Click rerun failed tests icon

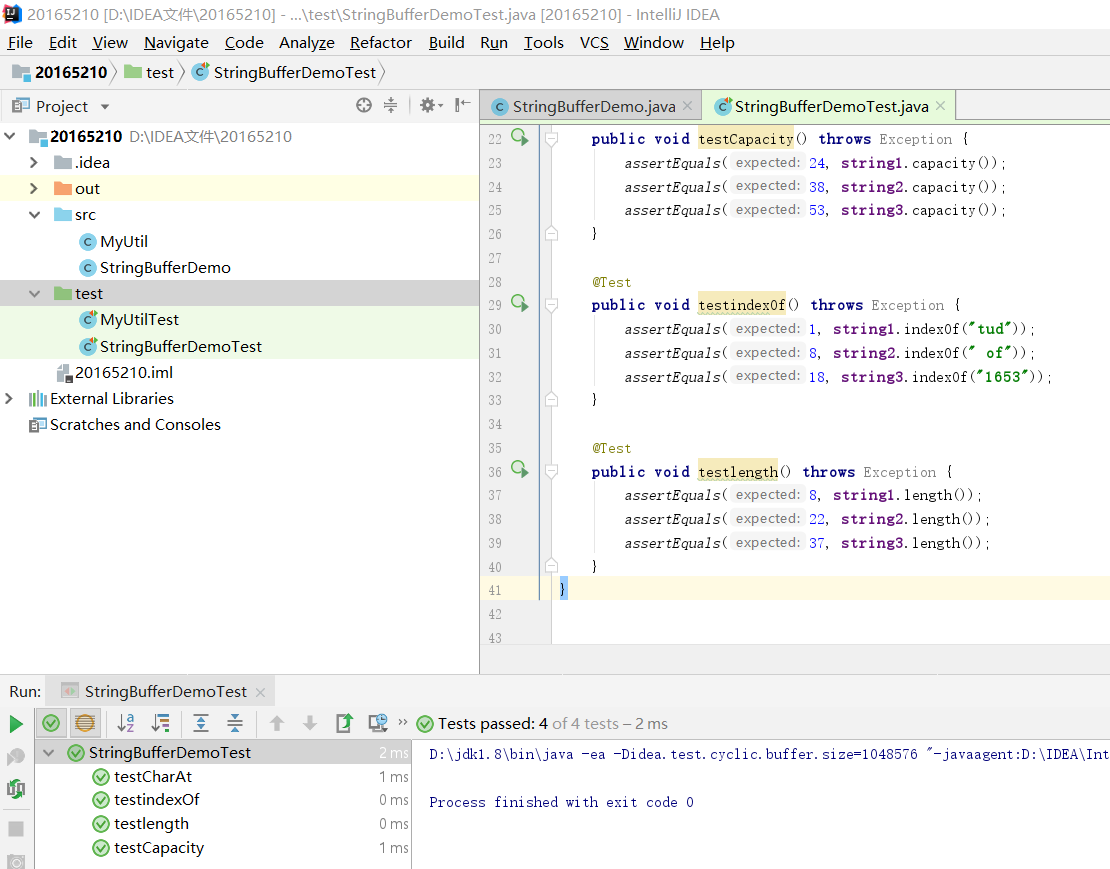[16, 757]
